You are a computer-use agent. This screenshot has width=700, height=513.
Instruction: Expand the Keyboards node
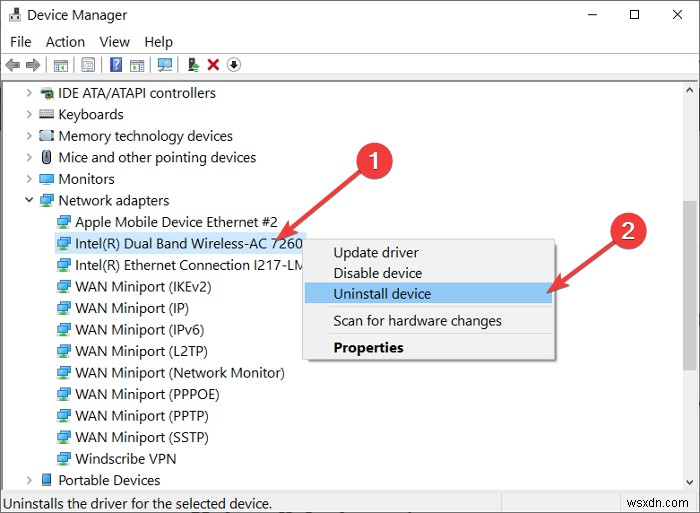click(29, 114)
